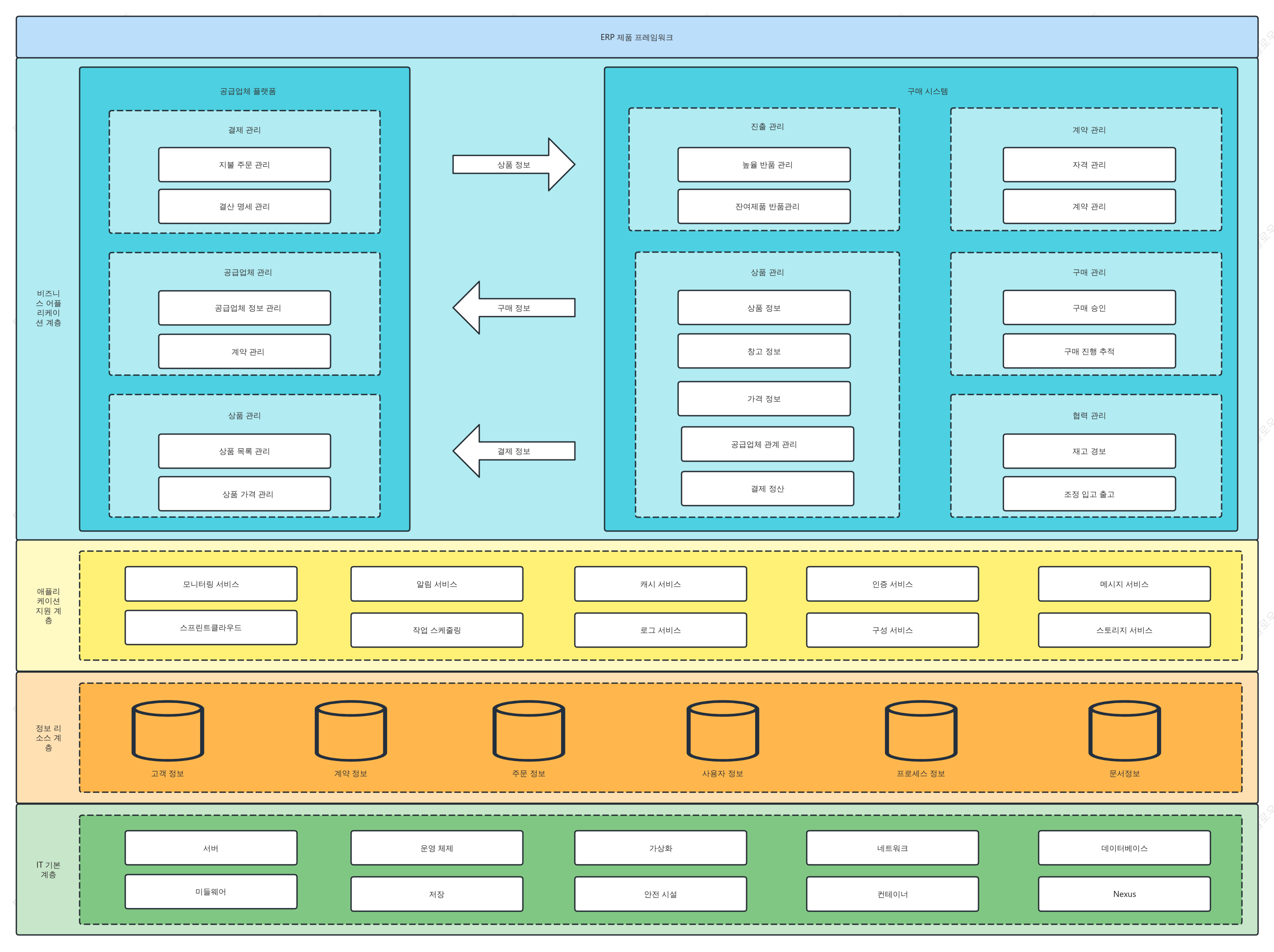Select the 문서정보 database cylinder

[x=1124, y=730]
